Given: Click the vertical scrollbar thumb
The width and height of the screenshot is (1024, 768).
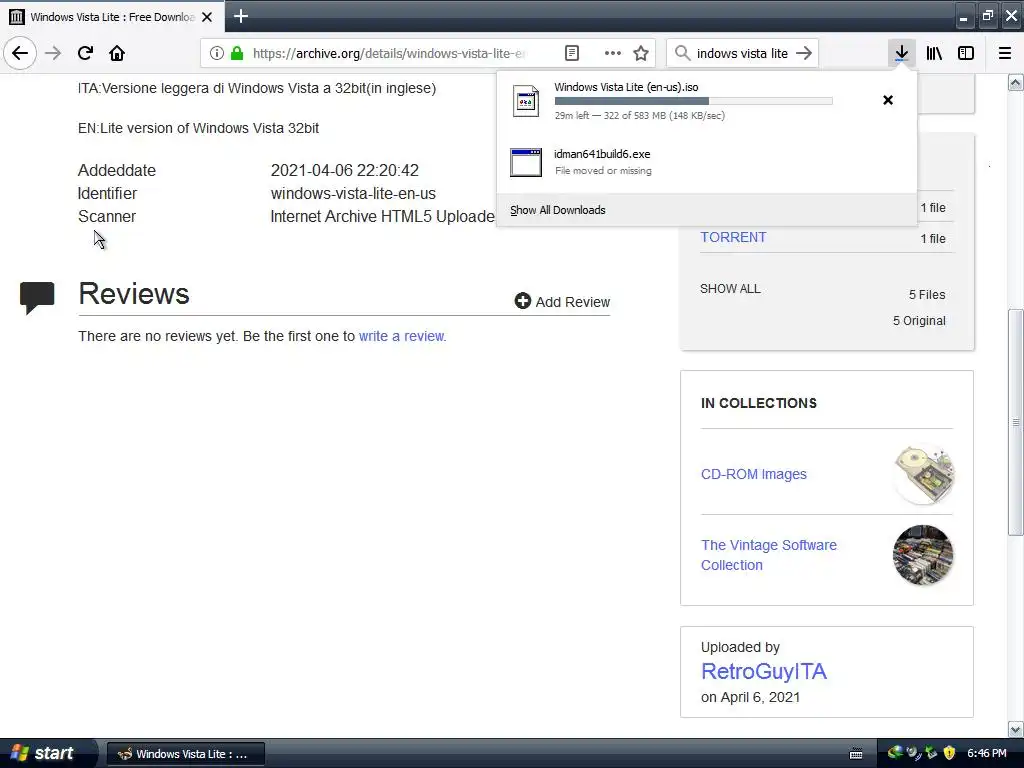Looking at the screenshot, I should (1016, 422).
